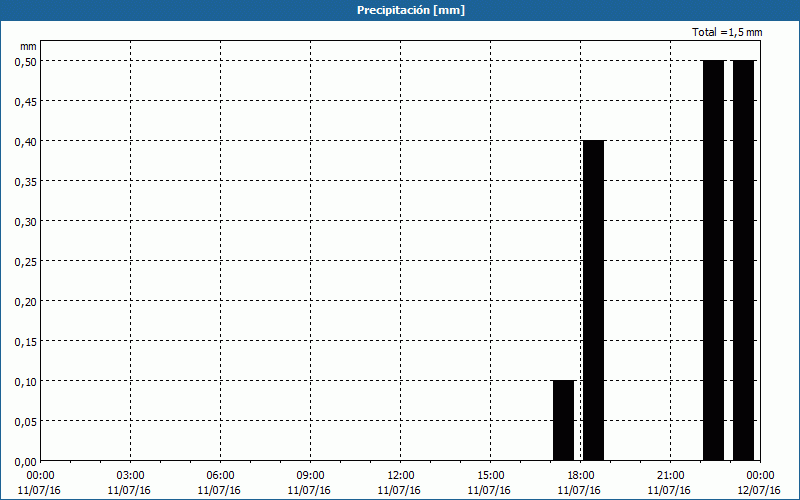
Task: Click the Total =1,5 mm label
Action: 727,32
